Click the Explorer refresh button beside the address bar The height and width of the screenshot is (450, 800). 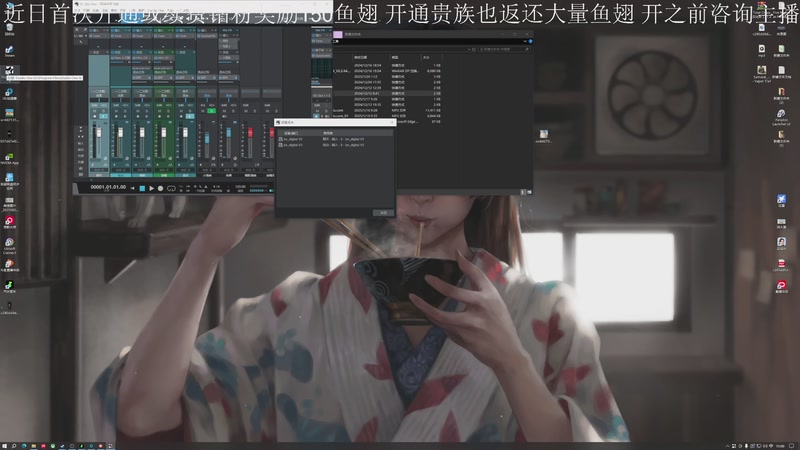point(473,49)
